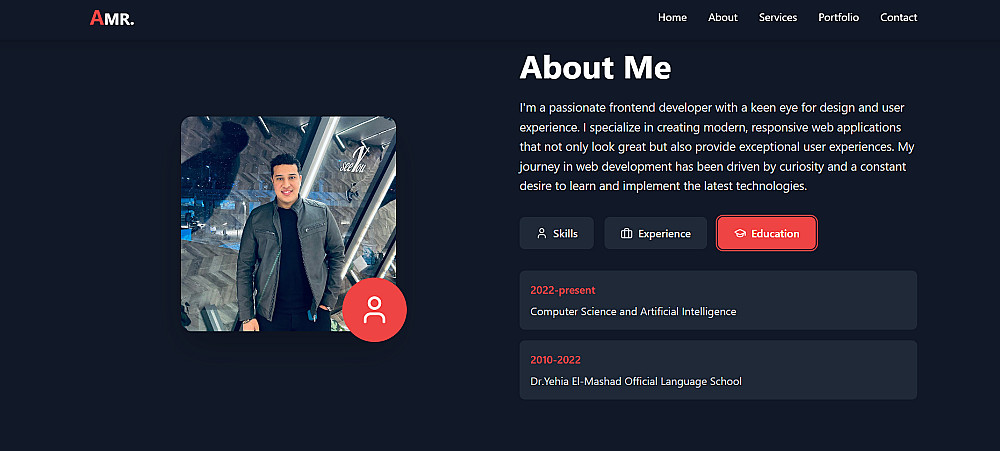Viewport: 1000px width, 451px height.
Task: Click the frontend developer bio paragraph
Action: 717,146
